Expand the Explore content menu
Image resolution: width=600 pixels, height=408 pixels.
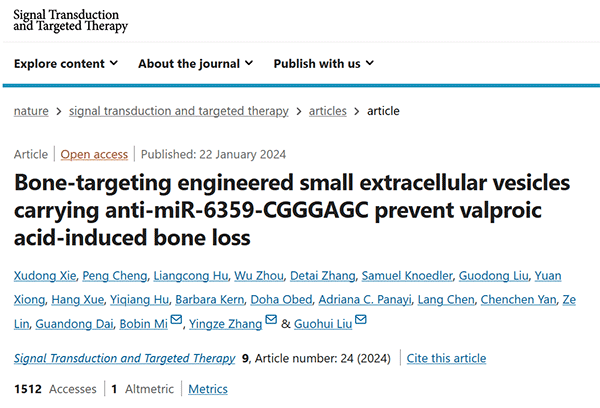tap(66, 64)
